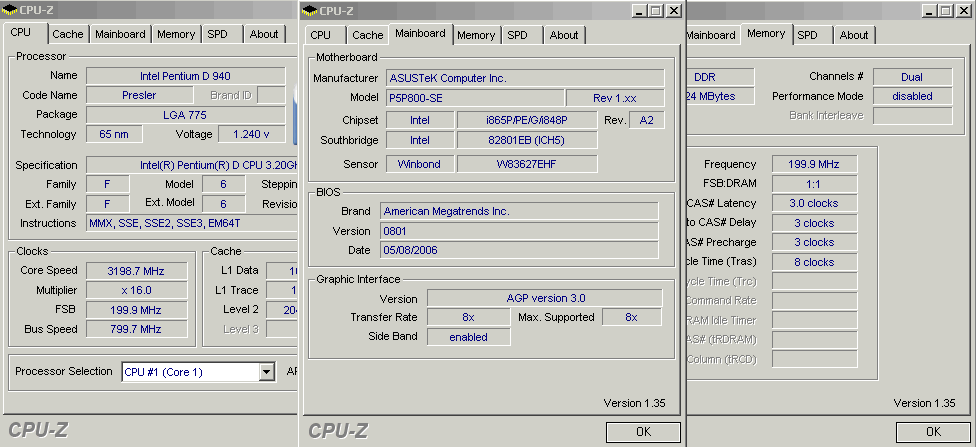The height and width of the screenshot is (447, 976).
Task: Select About tab in the middle CPU-Z window
Action: coord(564,35)
